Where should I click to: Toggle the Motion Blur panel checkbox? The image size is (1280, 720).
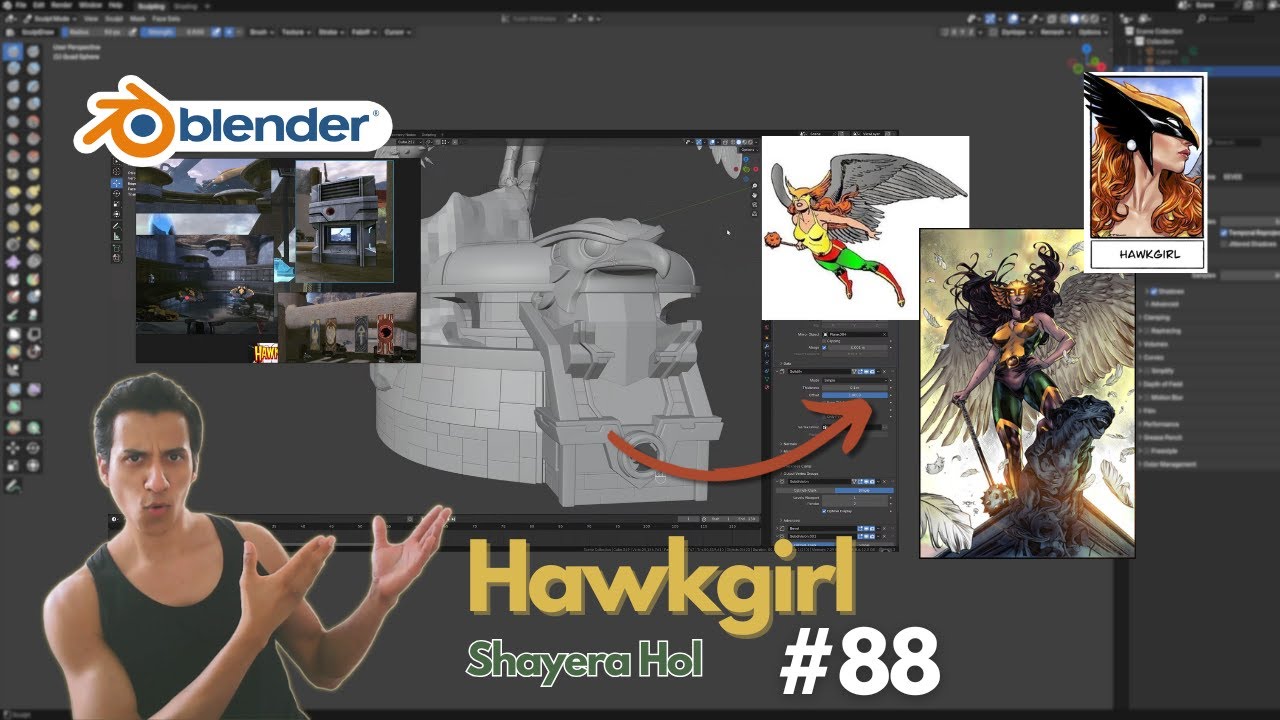[1148, 398]
